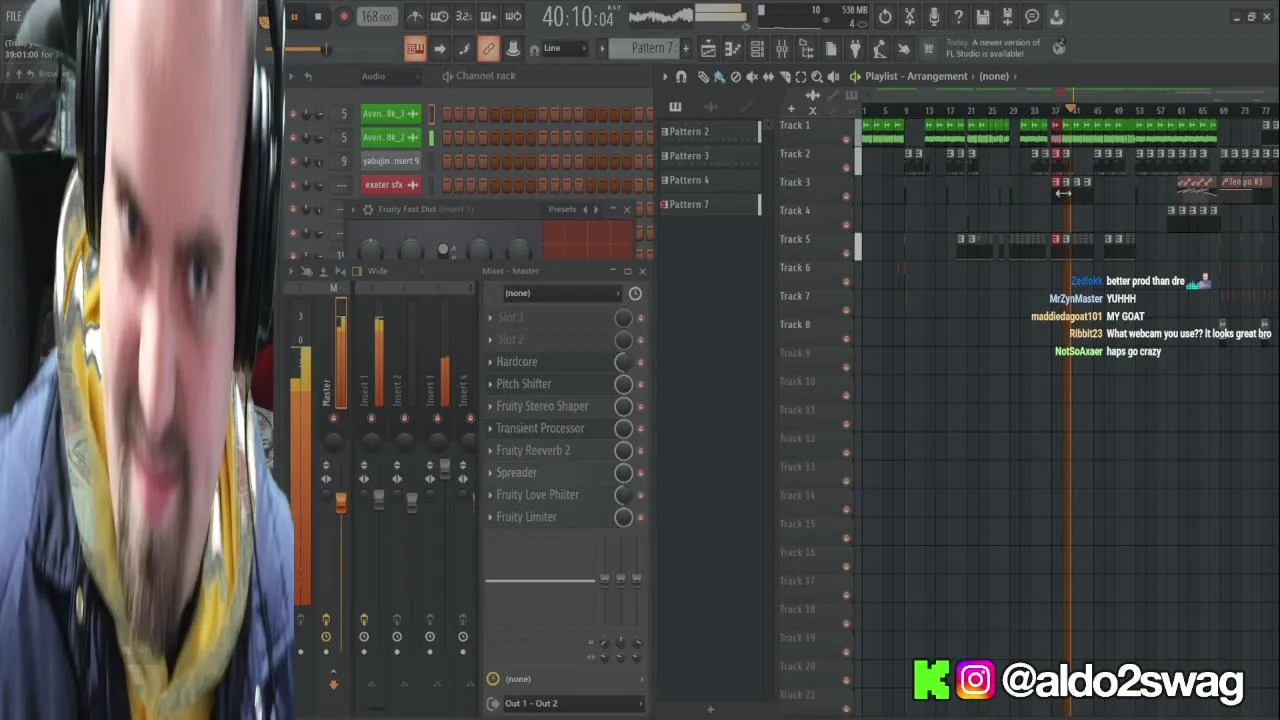Click the 168 tempo field
1280x720 pixels.
[x=376, y=17]
